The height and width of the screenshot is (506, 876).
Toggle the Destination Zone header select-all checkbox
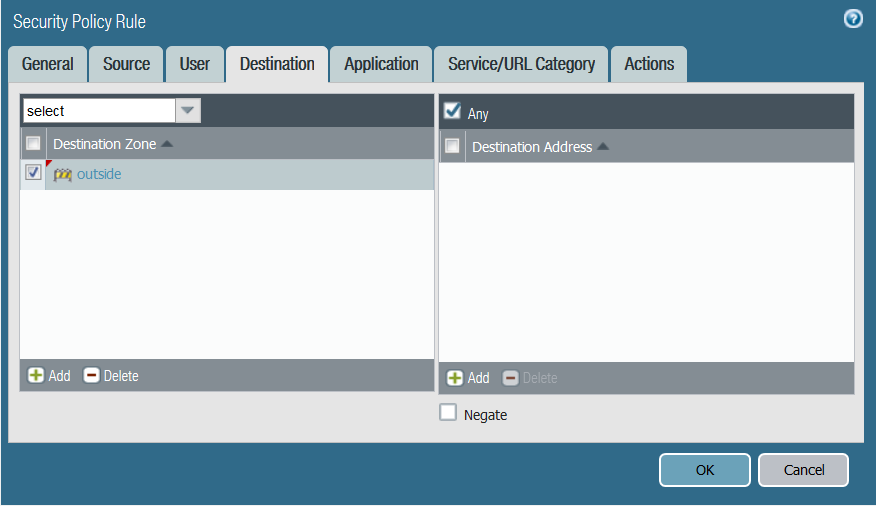click(x=33, y=143)
